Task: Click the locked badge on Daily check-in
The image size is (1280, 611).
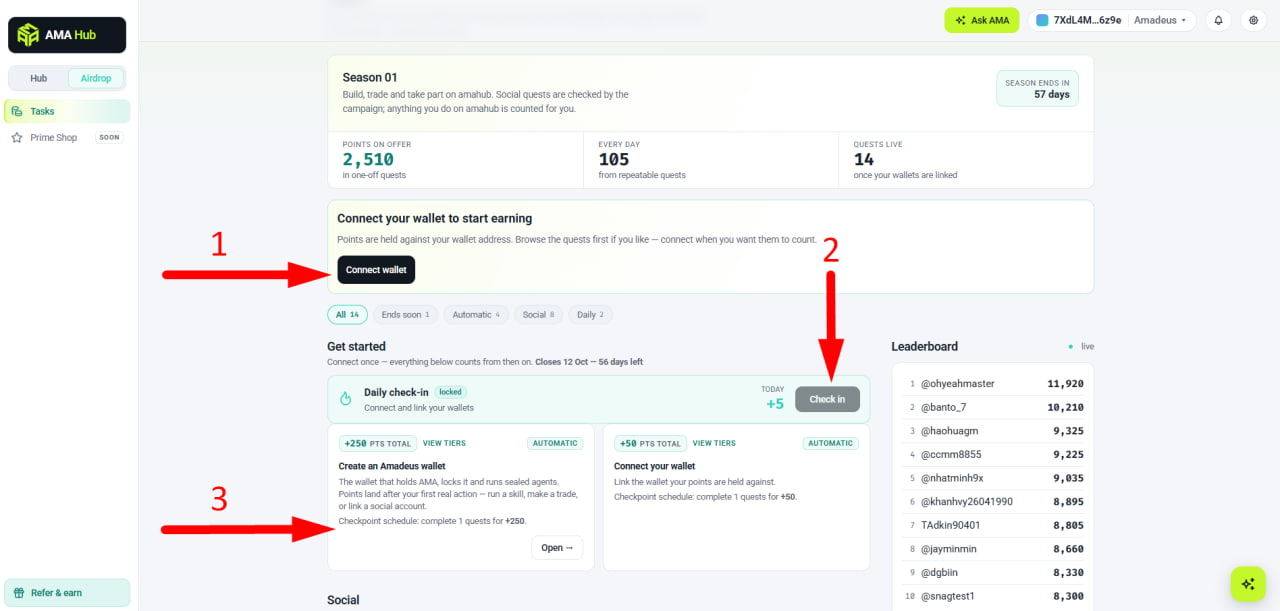Action: 450,392
